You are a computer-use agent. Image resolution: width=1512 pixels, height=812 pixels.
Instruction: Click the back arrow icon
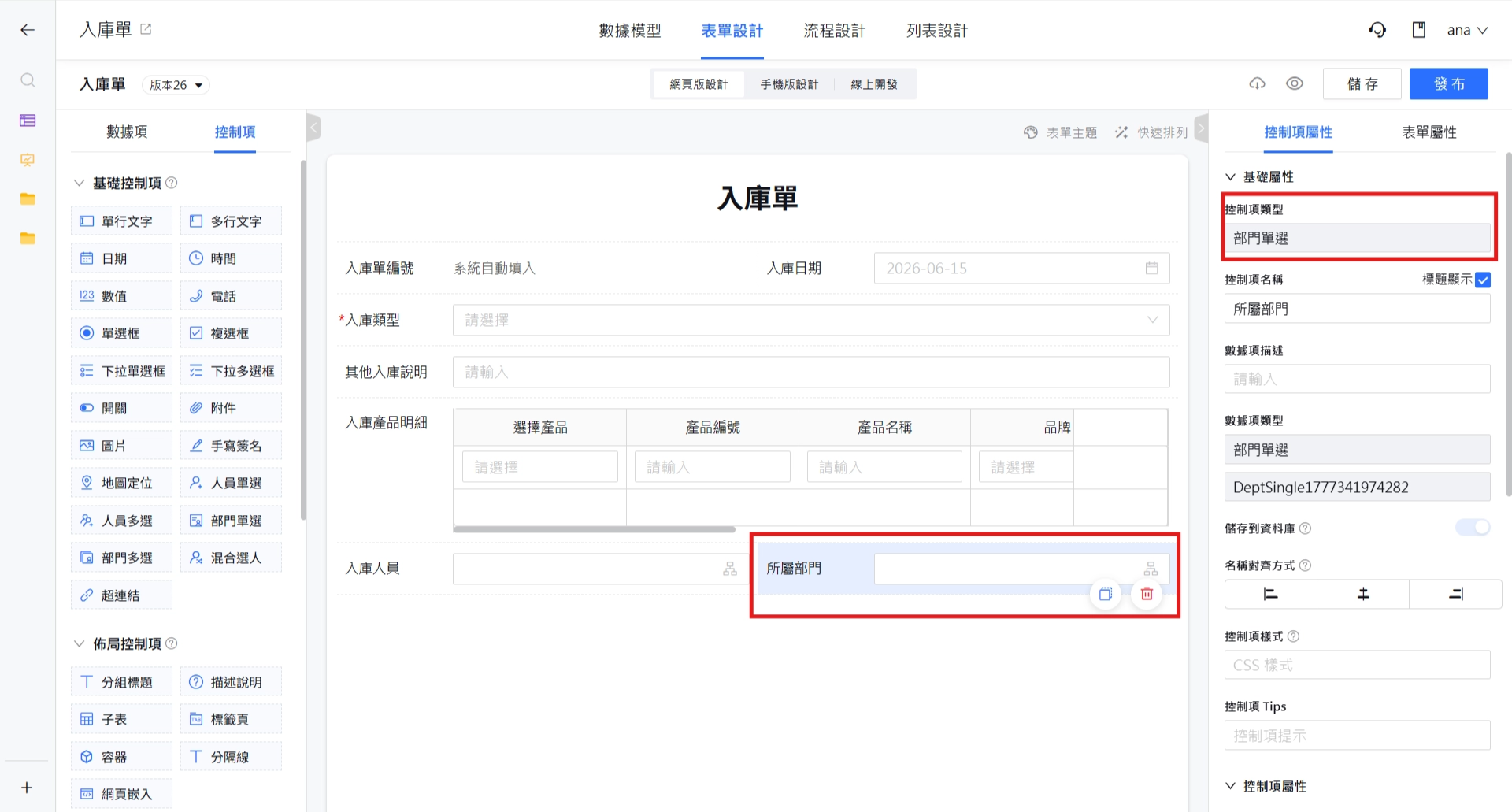click(x=28, y=30)
